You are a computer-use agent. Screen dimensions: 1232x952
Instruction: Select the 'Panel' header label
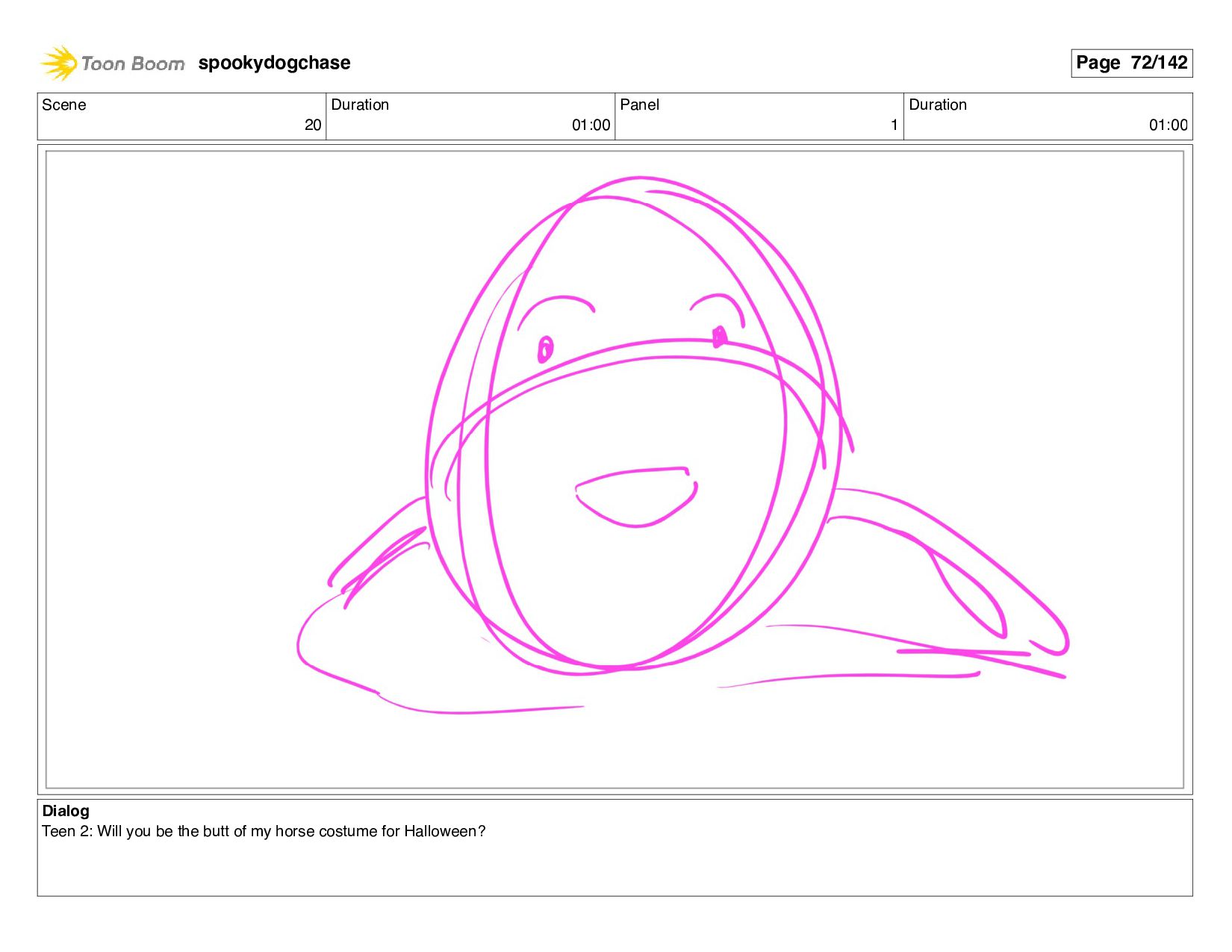[640, 105]
